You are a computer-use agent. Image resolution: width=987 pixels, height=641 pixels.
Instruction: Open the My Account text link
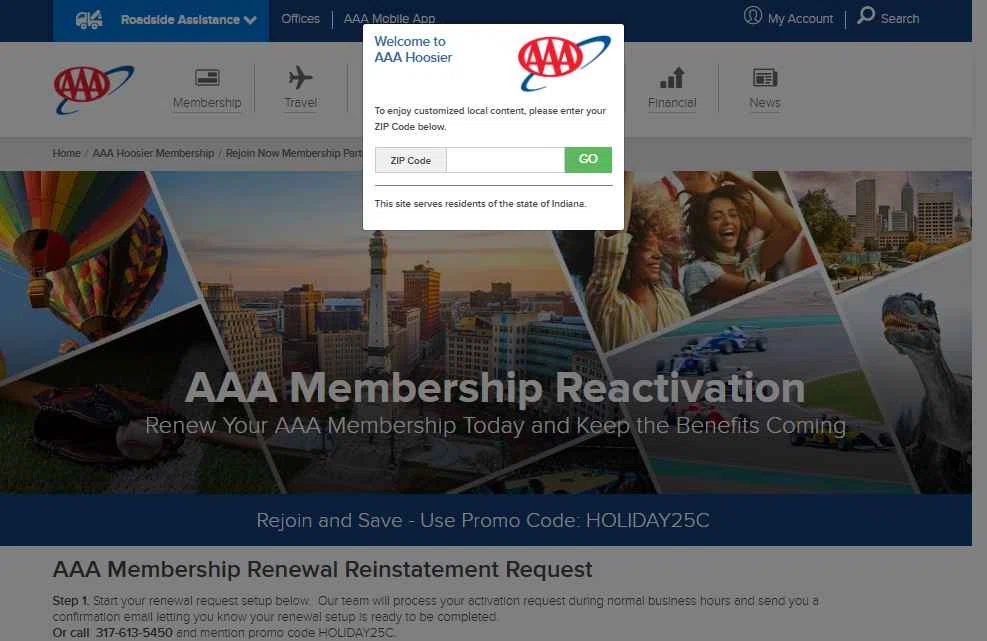click(x=800, y=19)
